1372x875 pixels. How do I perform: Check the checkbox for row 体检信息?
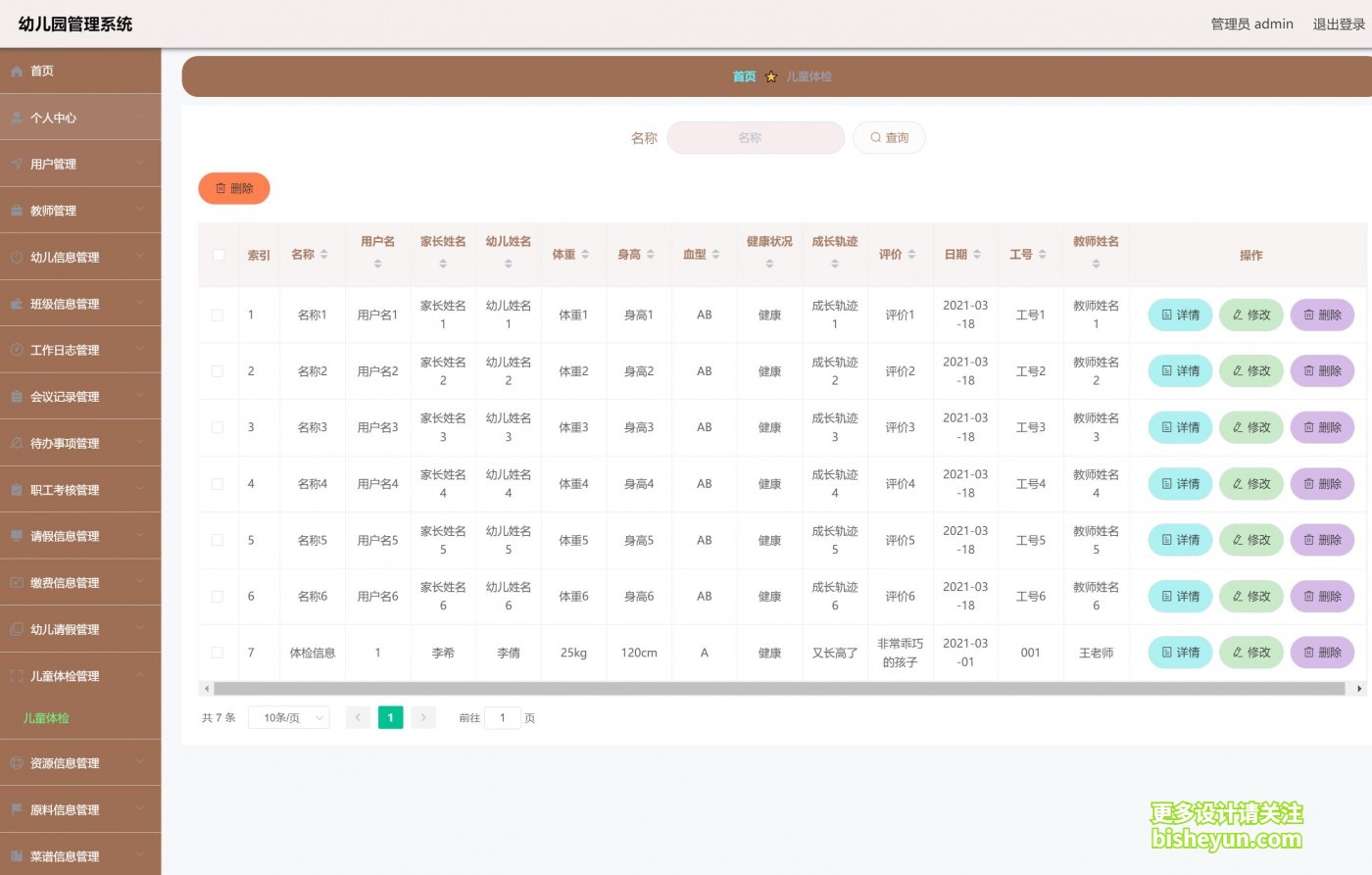(218, 653)
